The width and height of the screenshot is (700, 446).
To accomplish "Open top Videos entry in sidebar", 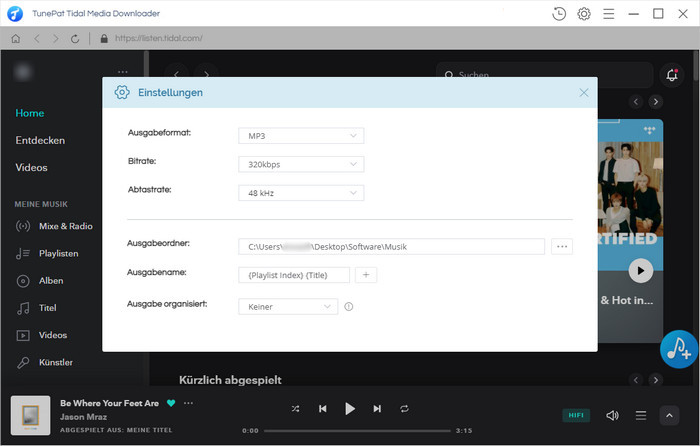I will pyautogui.click(x=31, y=167).
